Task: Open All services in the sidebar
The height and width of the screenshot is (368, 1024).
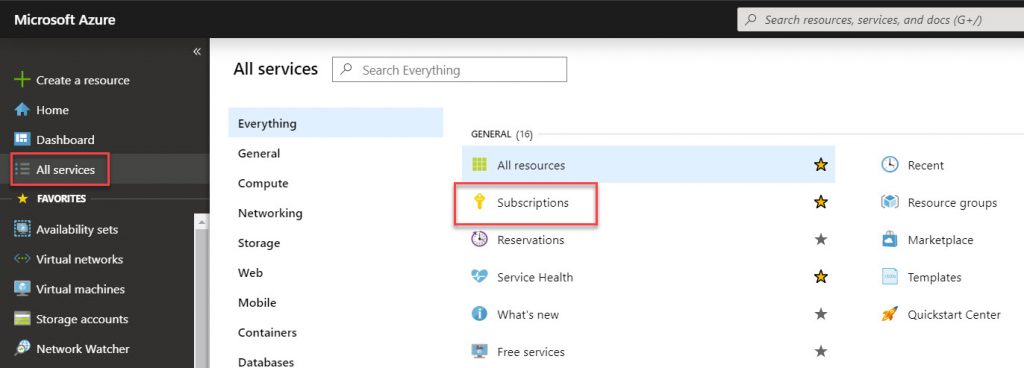Action: pos(60,170)
